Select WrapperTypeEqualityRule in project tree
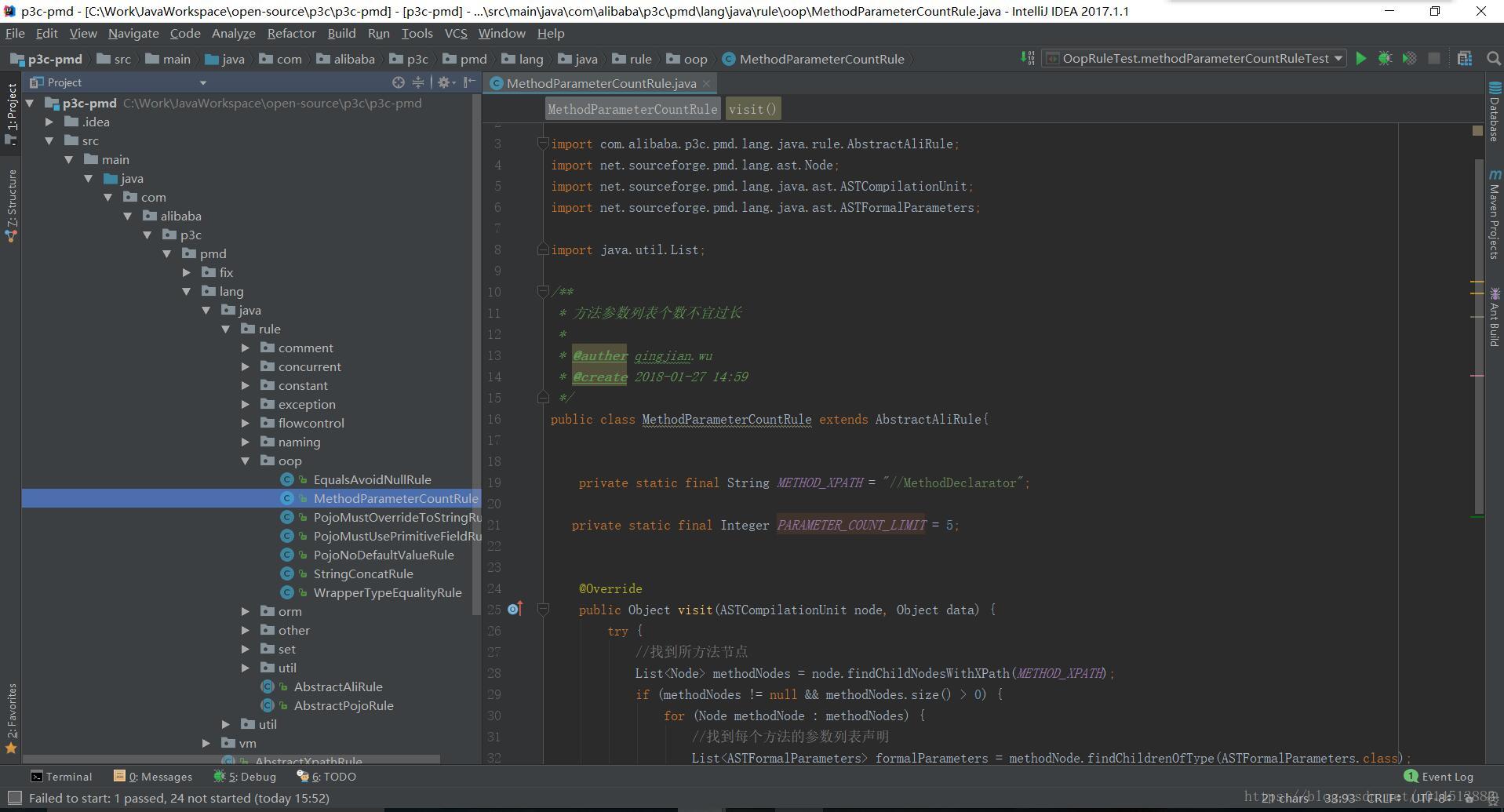This screenshot has width=1504, height=812. tap(388, 592)
